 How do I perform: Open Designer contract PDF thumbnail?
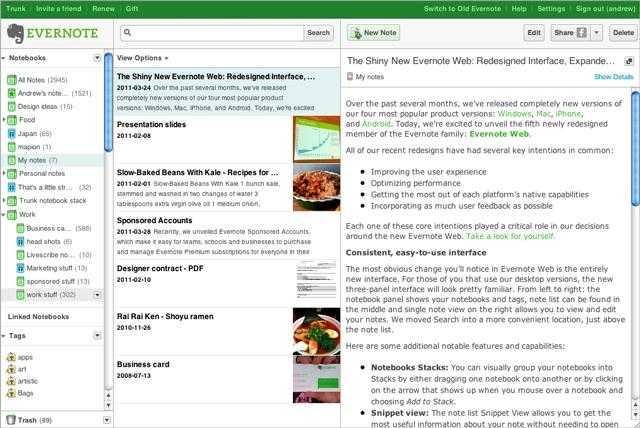316,279
